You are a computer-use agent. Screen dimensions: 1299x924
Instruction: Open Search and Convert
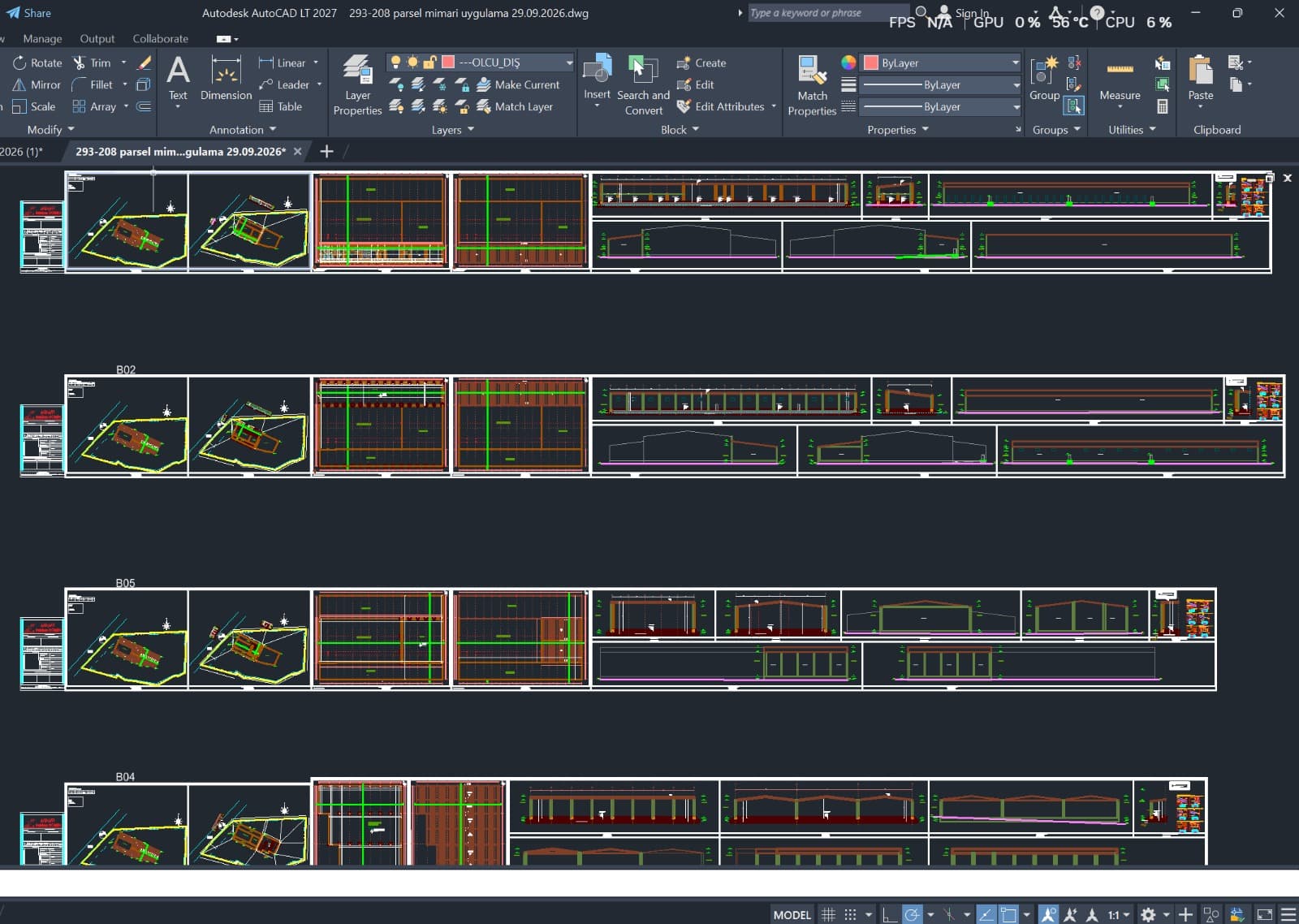coord(643,85)
